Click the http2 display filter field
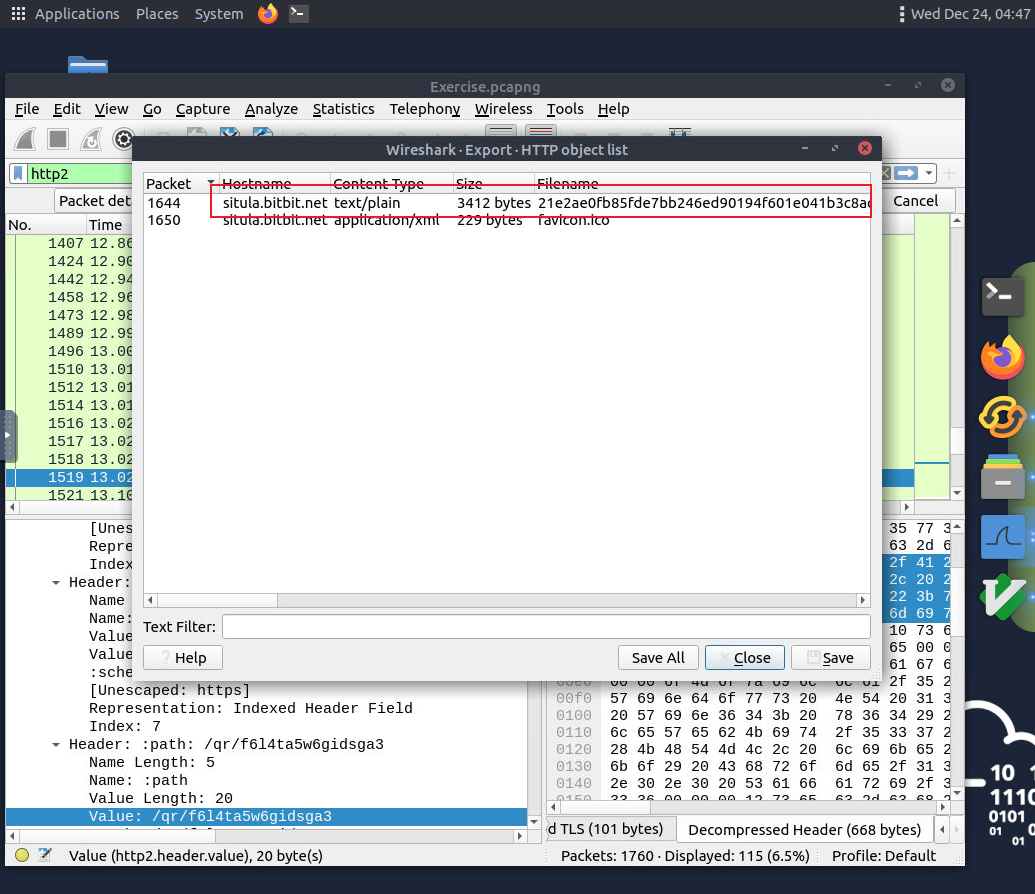The height and width of the screenshot is (894, 1035). point(79,174)
